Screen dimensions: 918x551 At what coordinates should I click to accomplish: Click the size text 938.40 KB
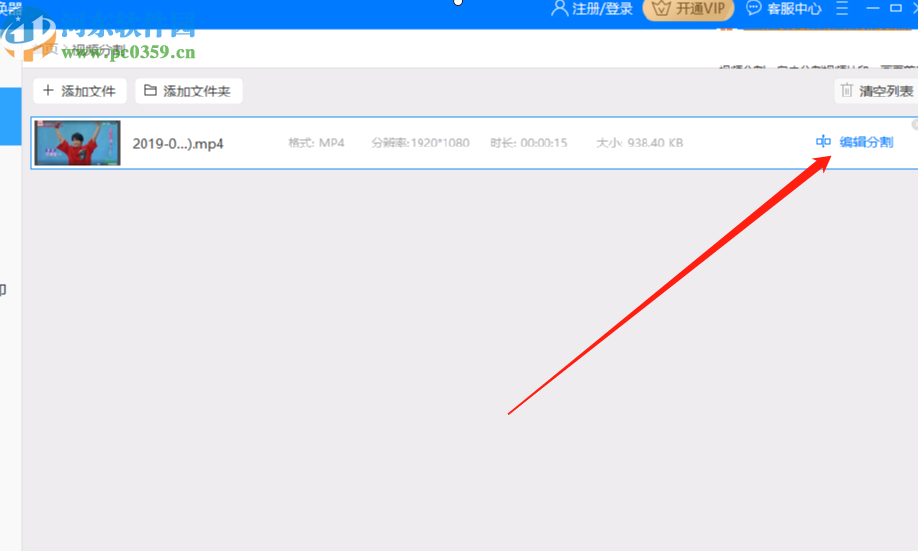coord(655,142)
